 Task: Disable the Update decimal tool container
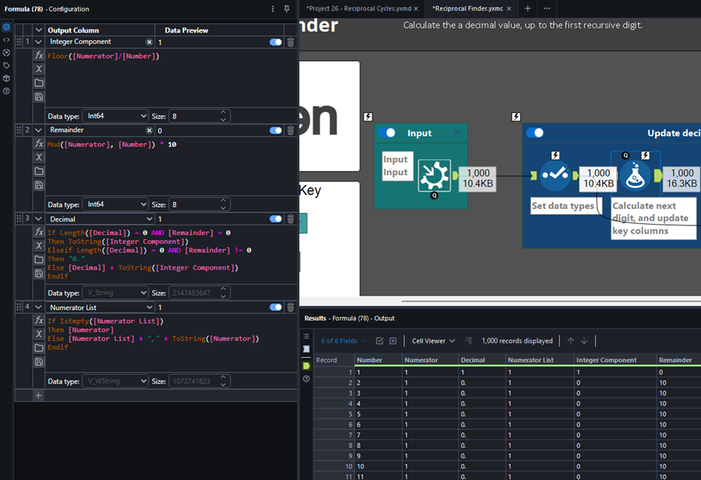coord(535,133)
